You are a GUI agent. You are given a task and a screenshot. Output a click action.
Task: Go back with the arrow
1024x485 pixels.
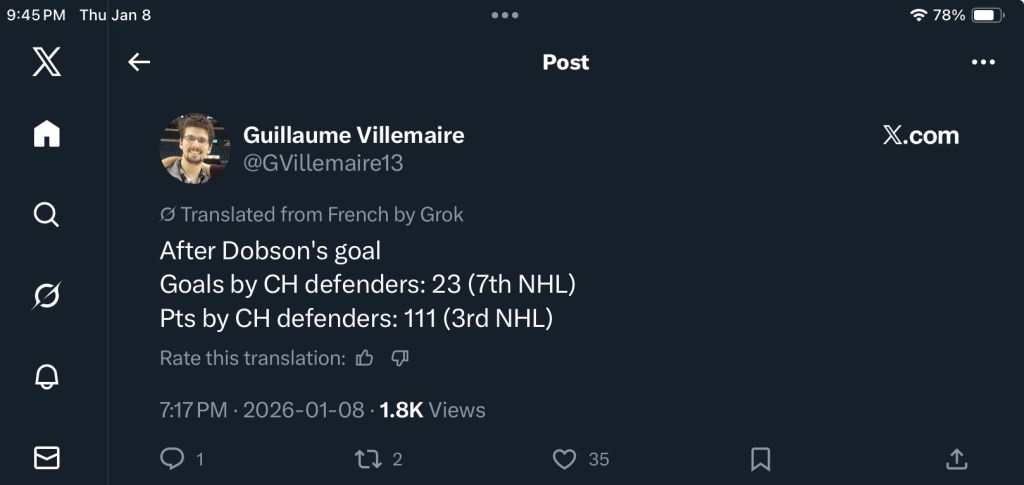[139, 62]
